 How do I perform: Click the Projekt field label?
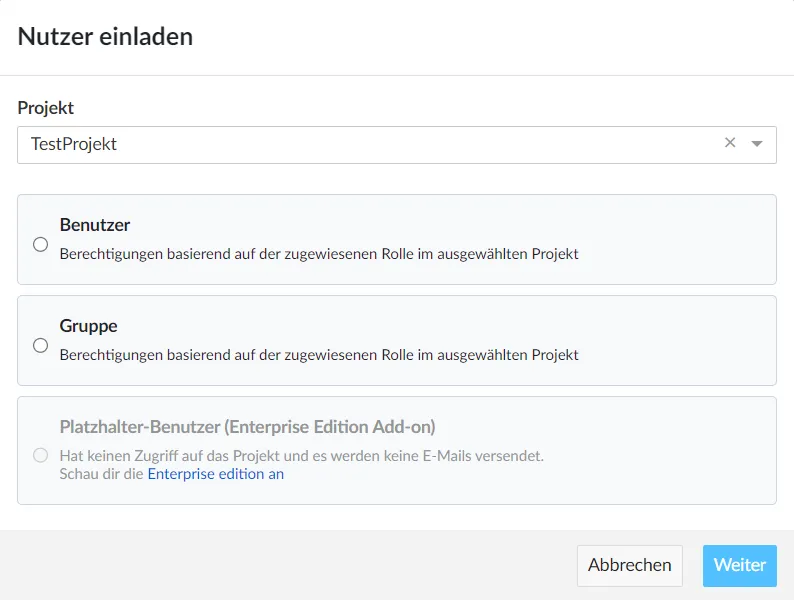pos(46,108)
